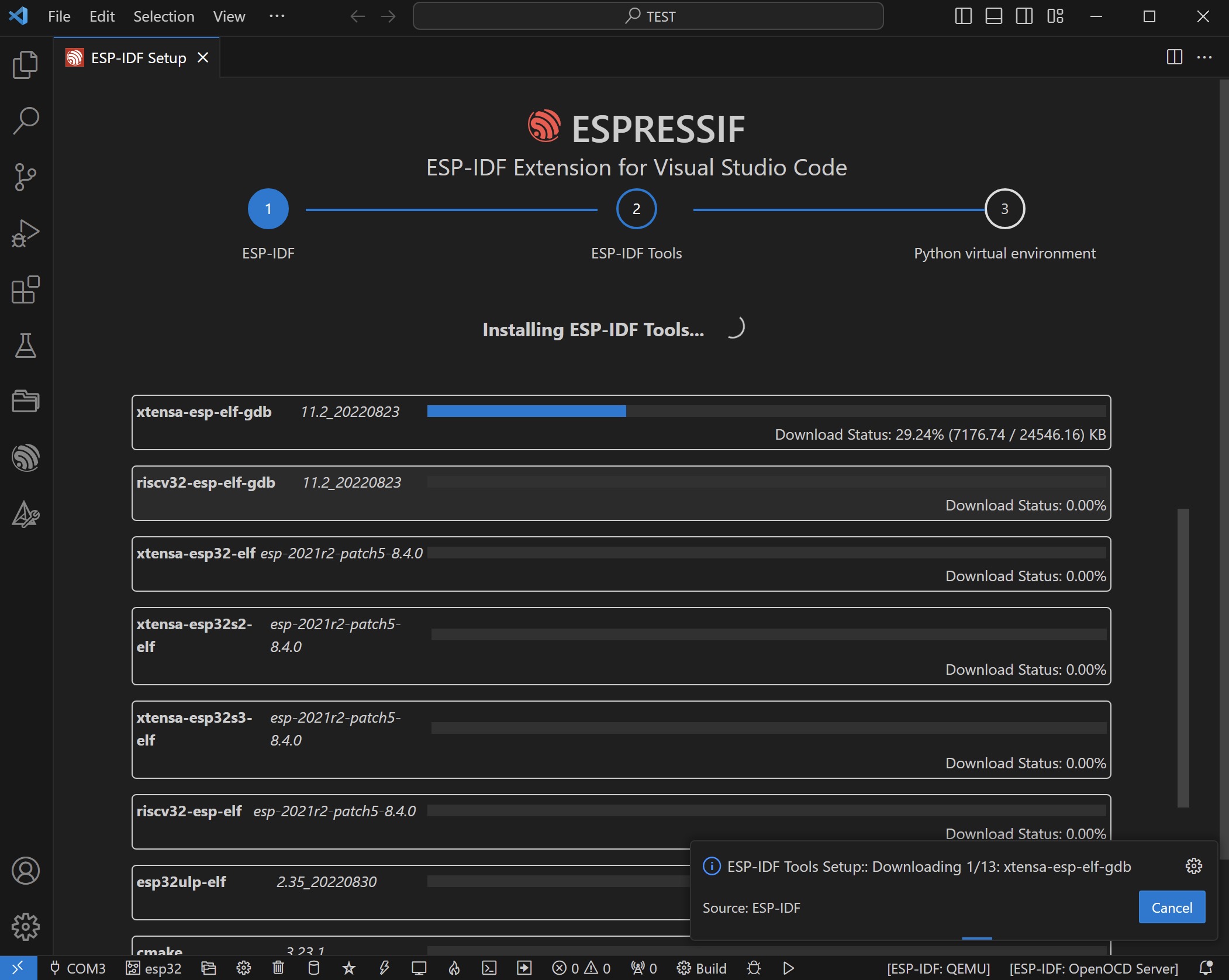Screen dimensions: 1229x980
Task: Click the Flash device lightning icon
Action: coord(384,968)
